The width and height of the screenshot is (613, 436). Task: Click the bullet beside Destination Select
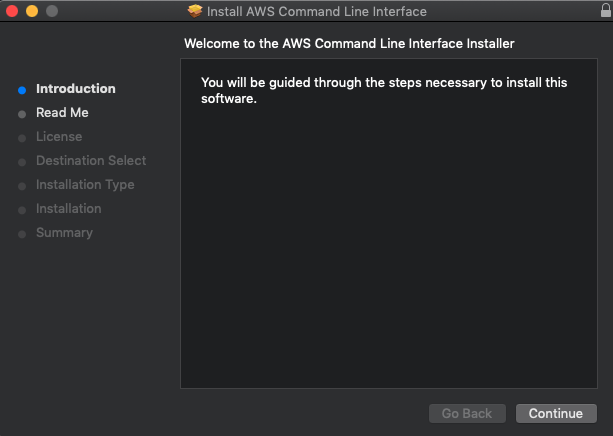pyautogui.click(x=22, y=162)
